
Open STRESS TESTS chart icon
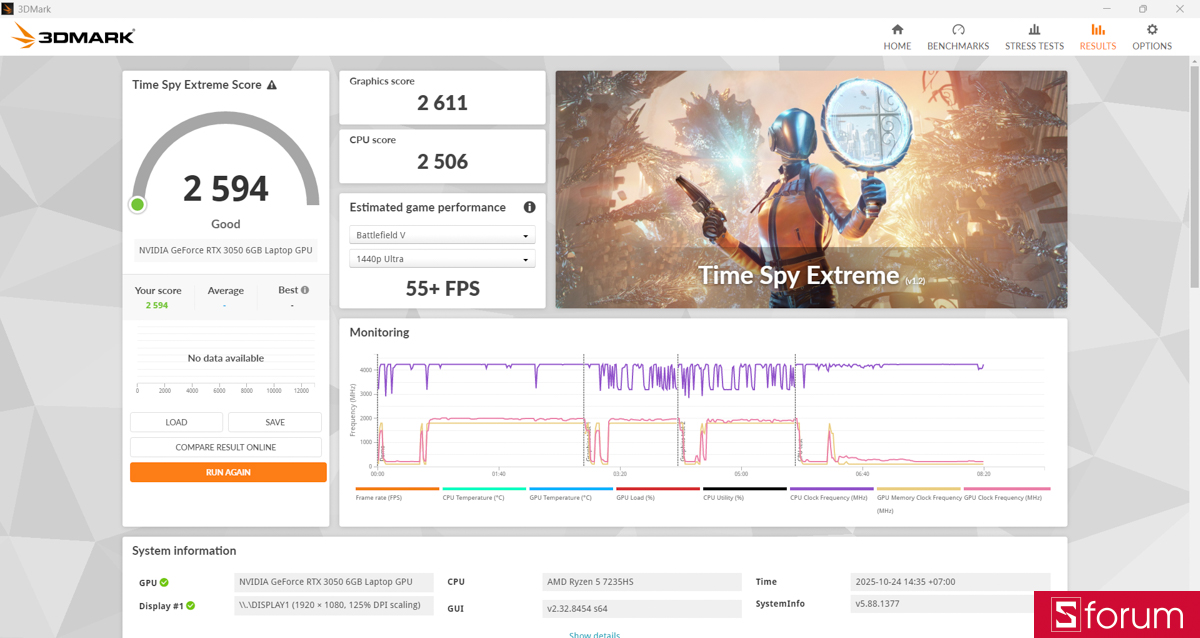click(1034, 30)
